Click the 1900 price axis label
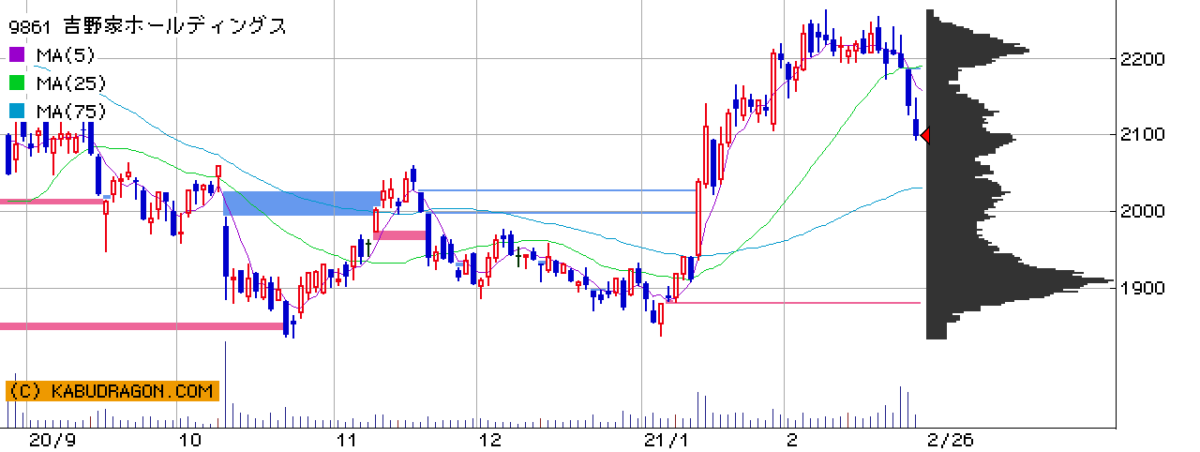1200x452 pixels. (x=1142, y=289)
